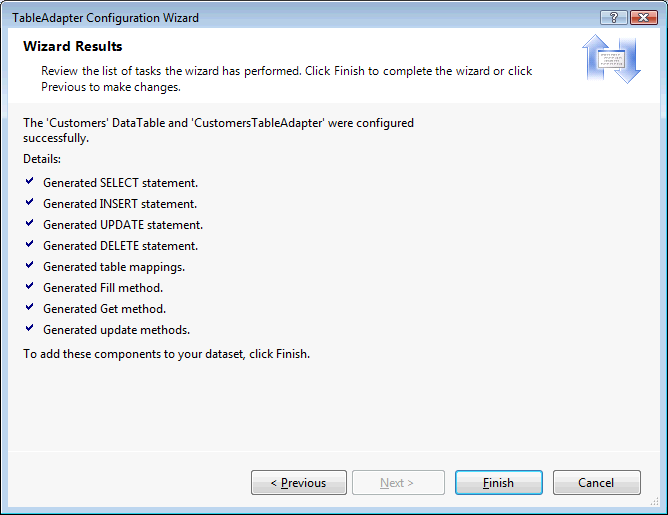
Task: Open help using the title bar question mark
Action: point(614,18)
